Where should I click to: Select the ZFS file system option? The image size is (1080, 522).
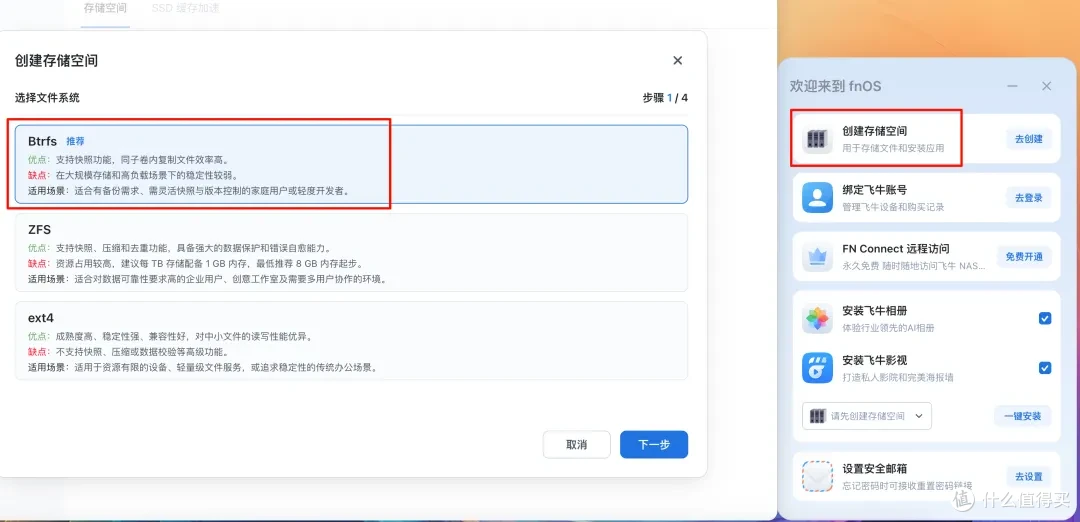click(351, 253)
